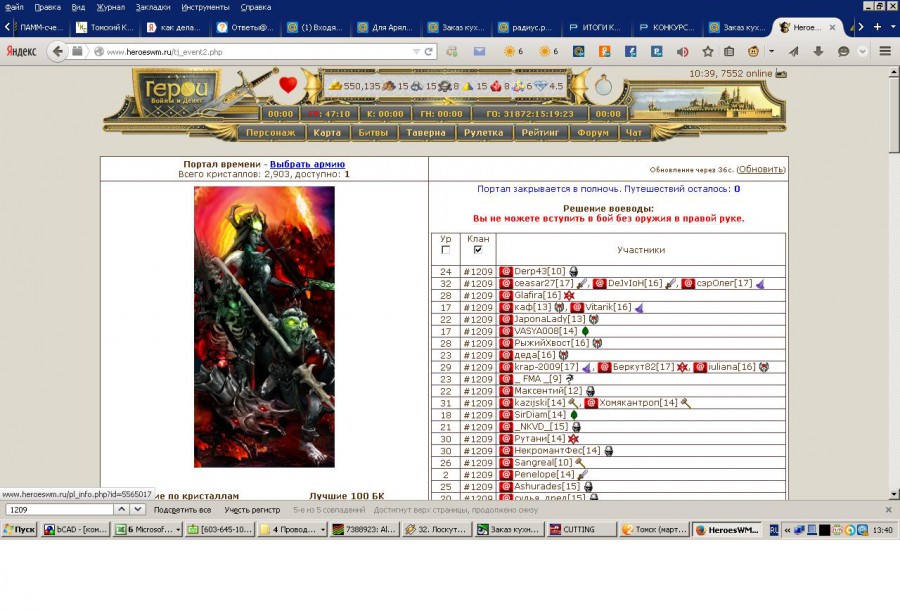Click faction icon after _NKVD_

tap(576, 427)
